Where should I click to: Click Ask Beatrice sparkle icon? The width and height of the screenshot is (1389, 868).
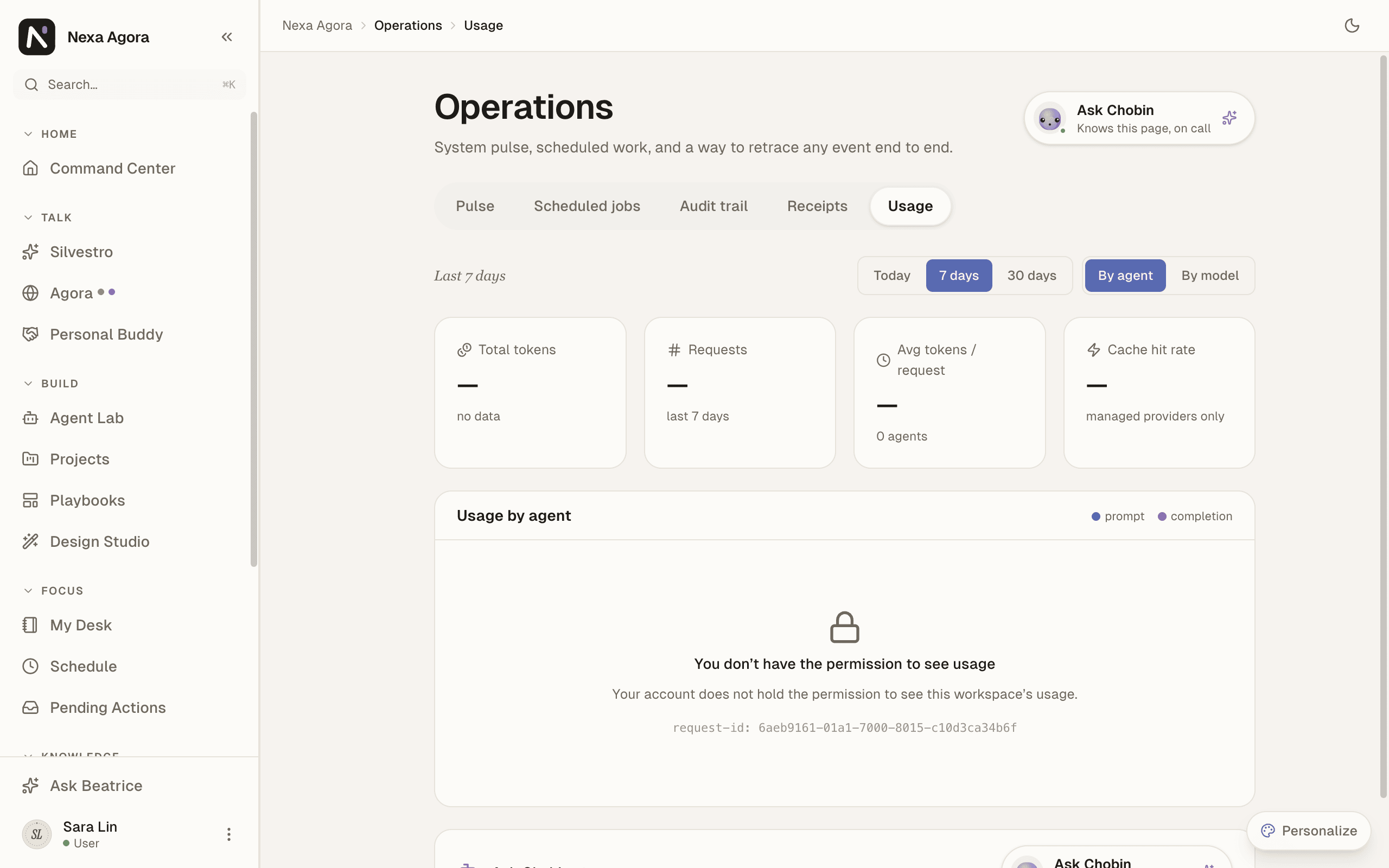(x=30, y=786)
